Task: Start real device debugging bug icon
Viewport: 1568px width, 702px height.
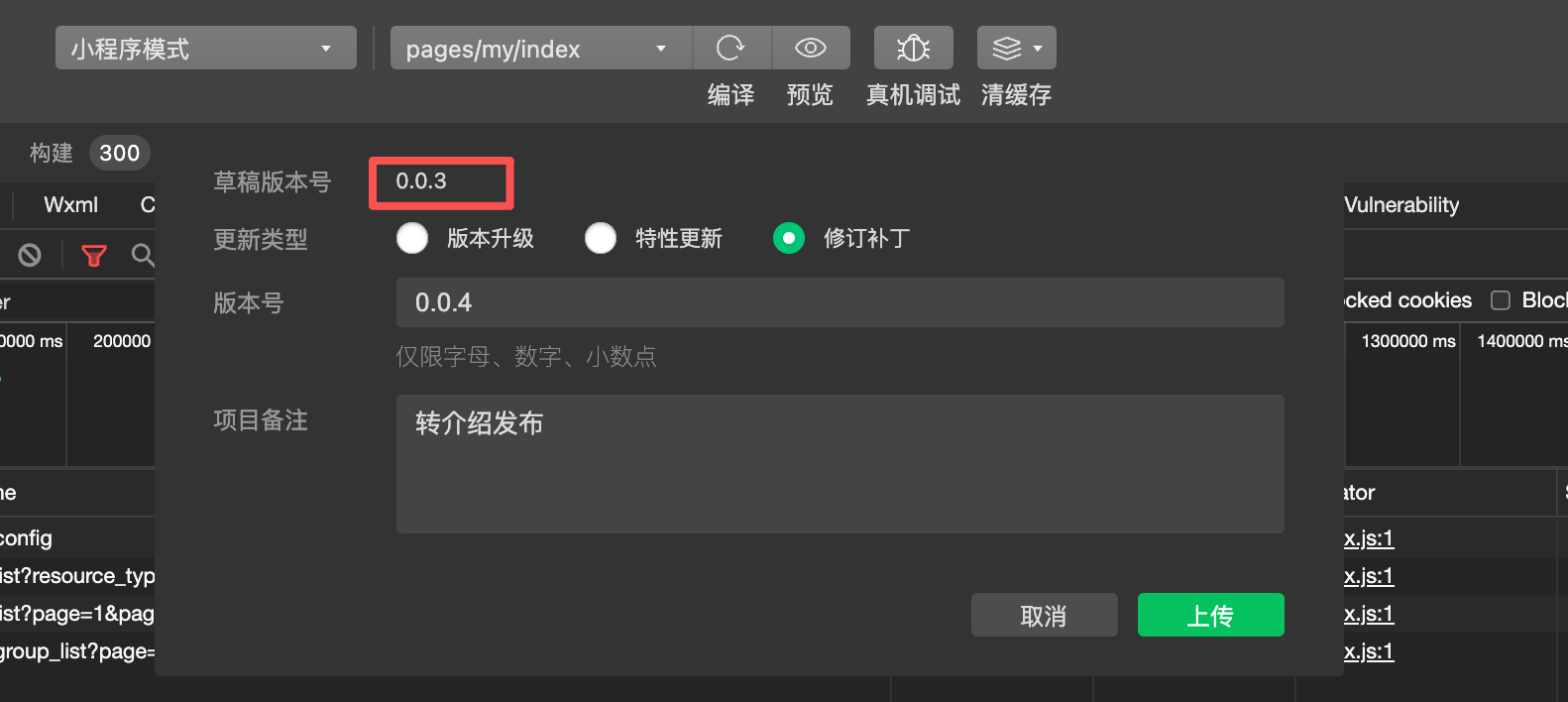Action: pyautogui.click(x=913, y=48)
